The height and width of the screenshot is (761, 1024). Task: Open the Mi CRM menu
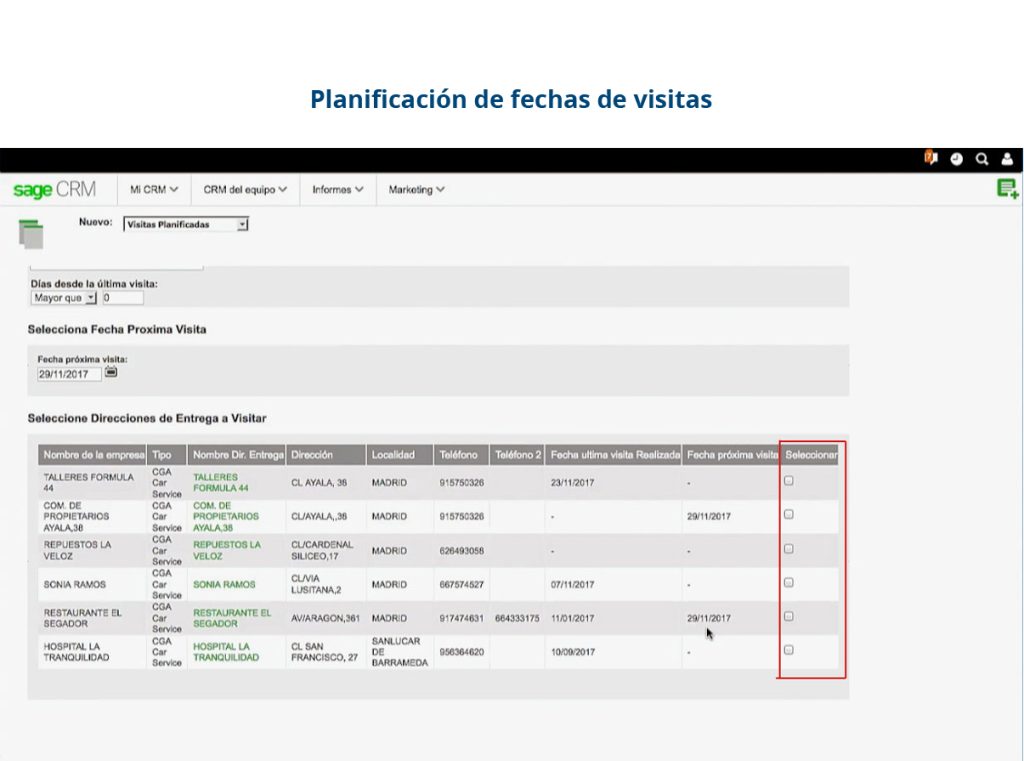pyautogui.click(x=152, y=190)
